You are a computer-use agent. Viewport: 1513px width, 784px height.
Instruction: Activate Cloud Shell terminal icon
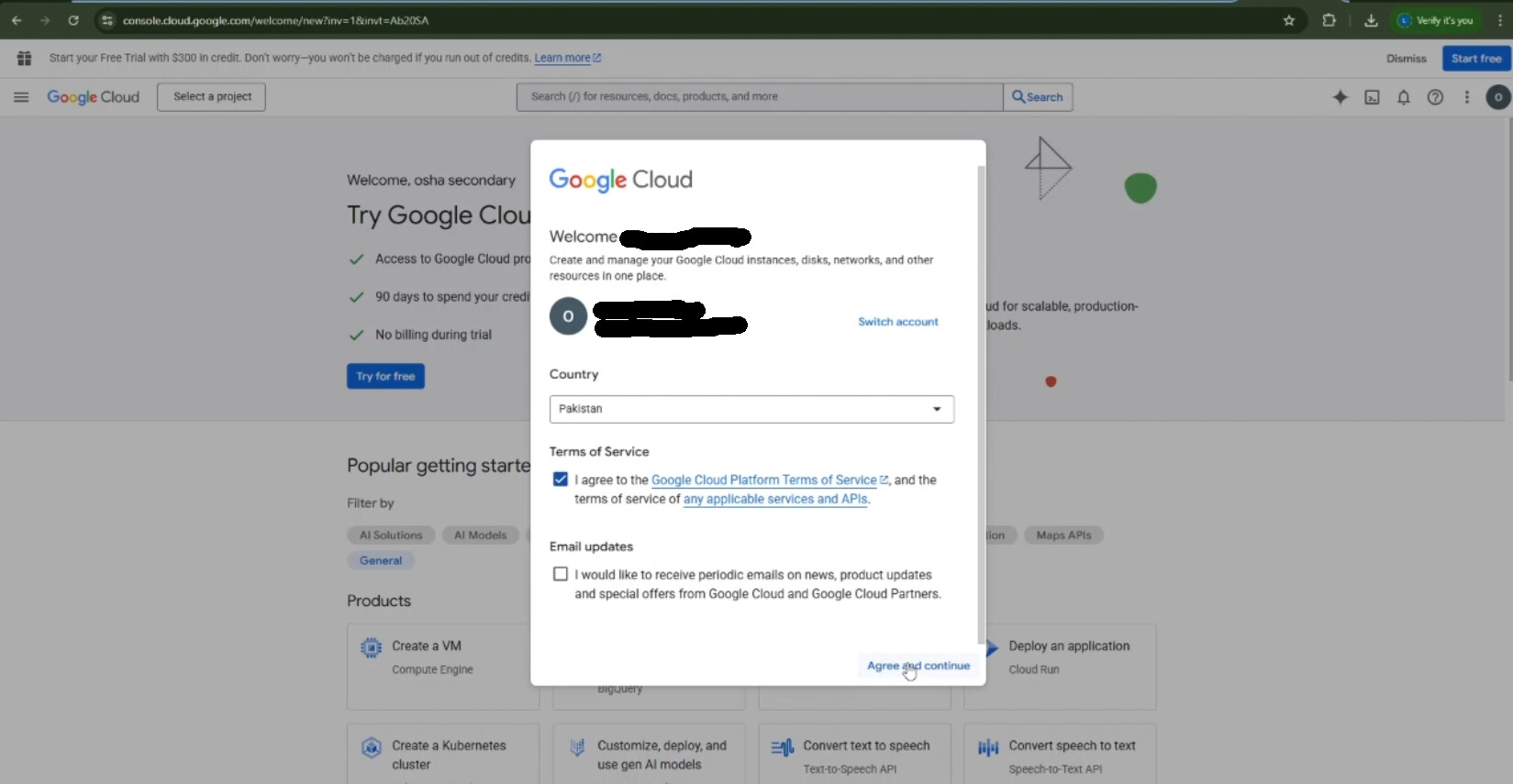click(1372, 97)
